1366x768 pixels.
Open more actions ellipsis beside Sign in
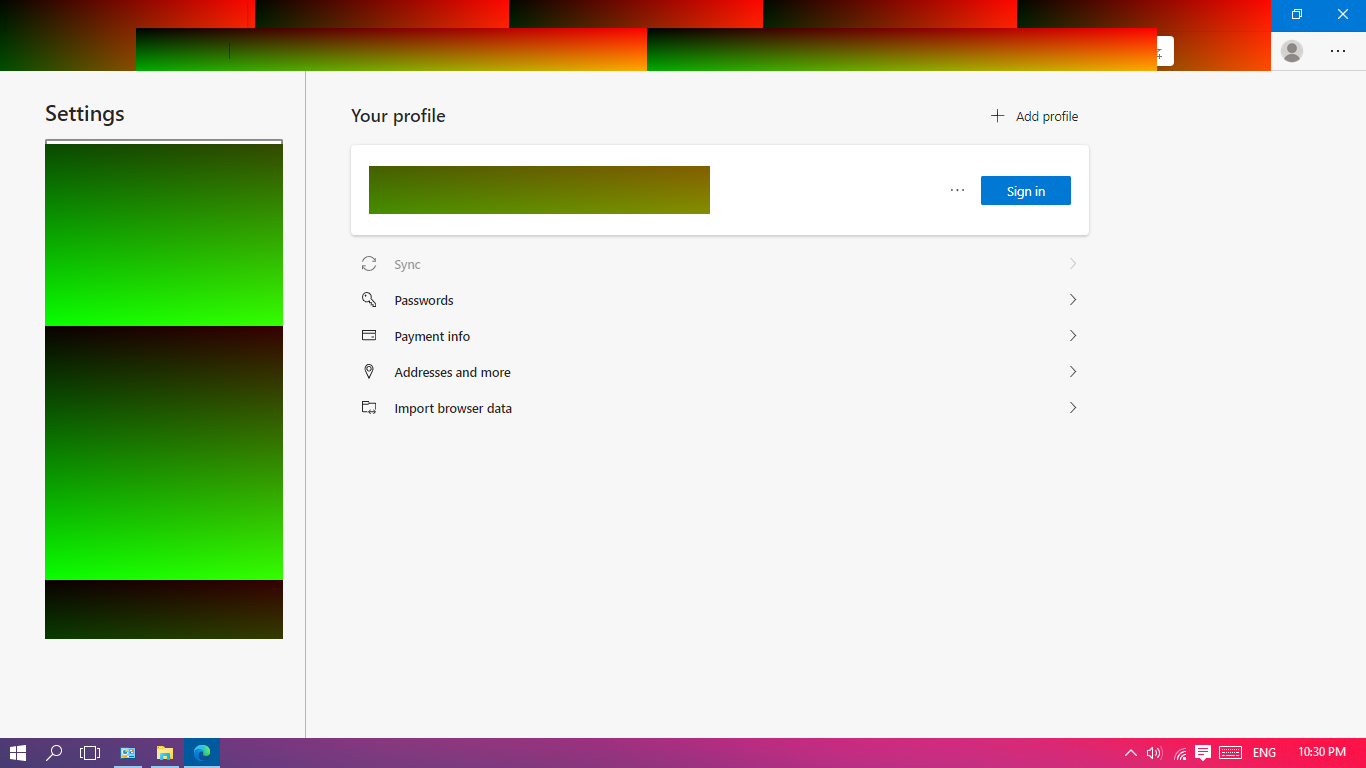click(958, 190)
